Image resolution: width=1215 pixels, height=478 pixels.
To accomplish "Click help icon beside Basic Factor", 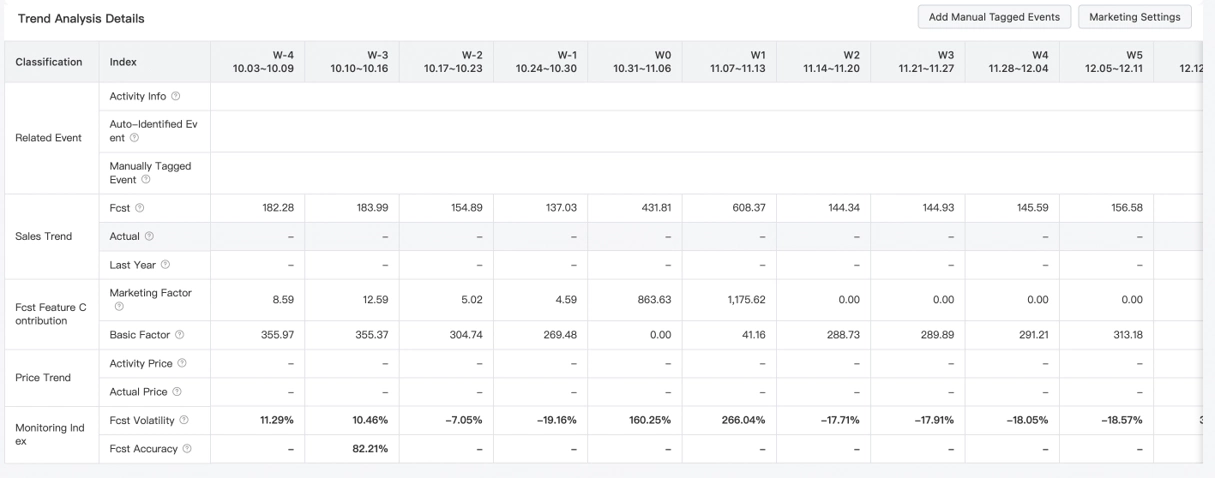I will point(180,335).
